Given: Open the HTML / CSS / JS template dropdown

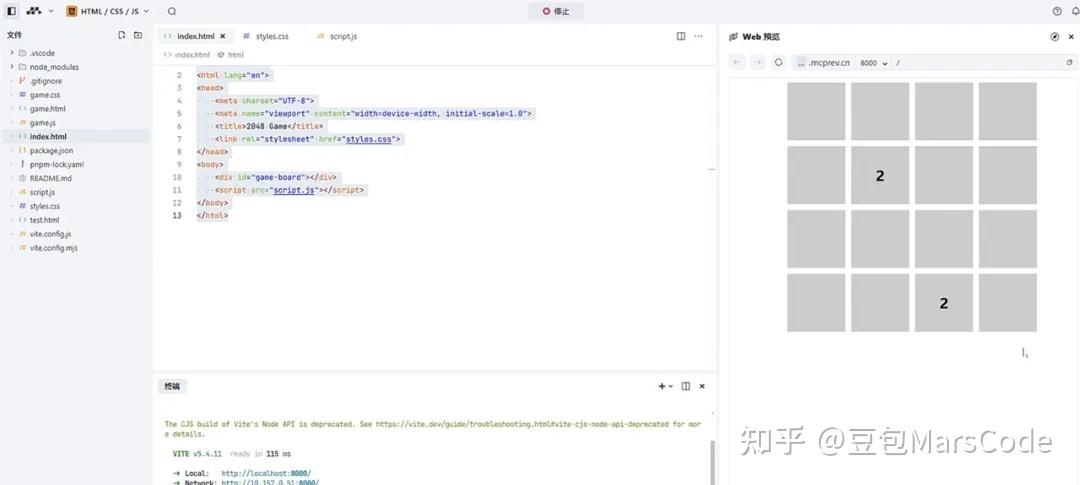Looking at the screenshot, I should [x=108, y=11].
